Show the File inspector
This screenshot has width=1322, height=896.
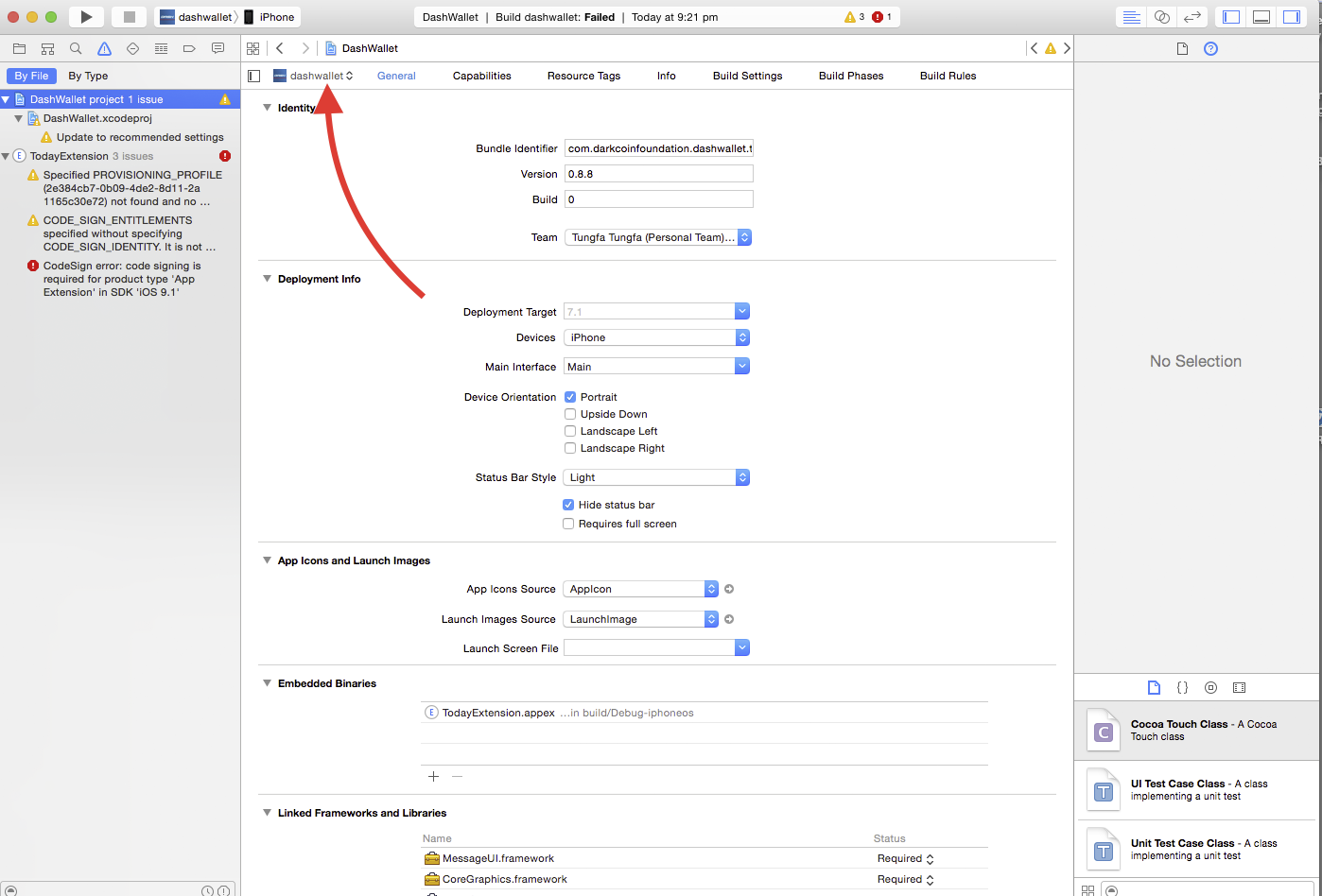1182,48
